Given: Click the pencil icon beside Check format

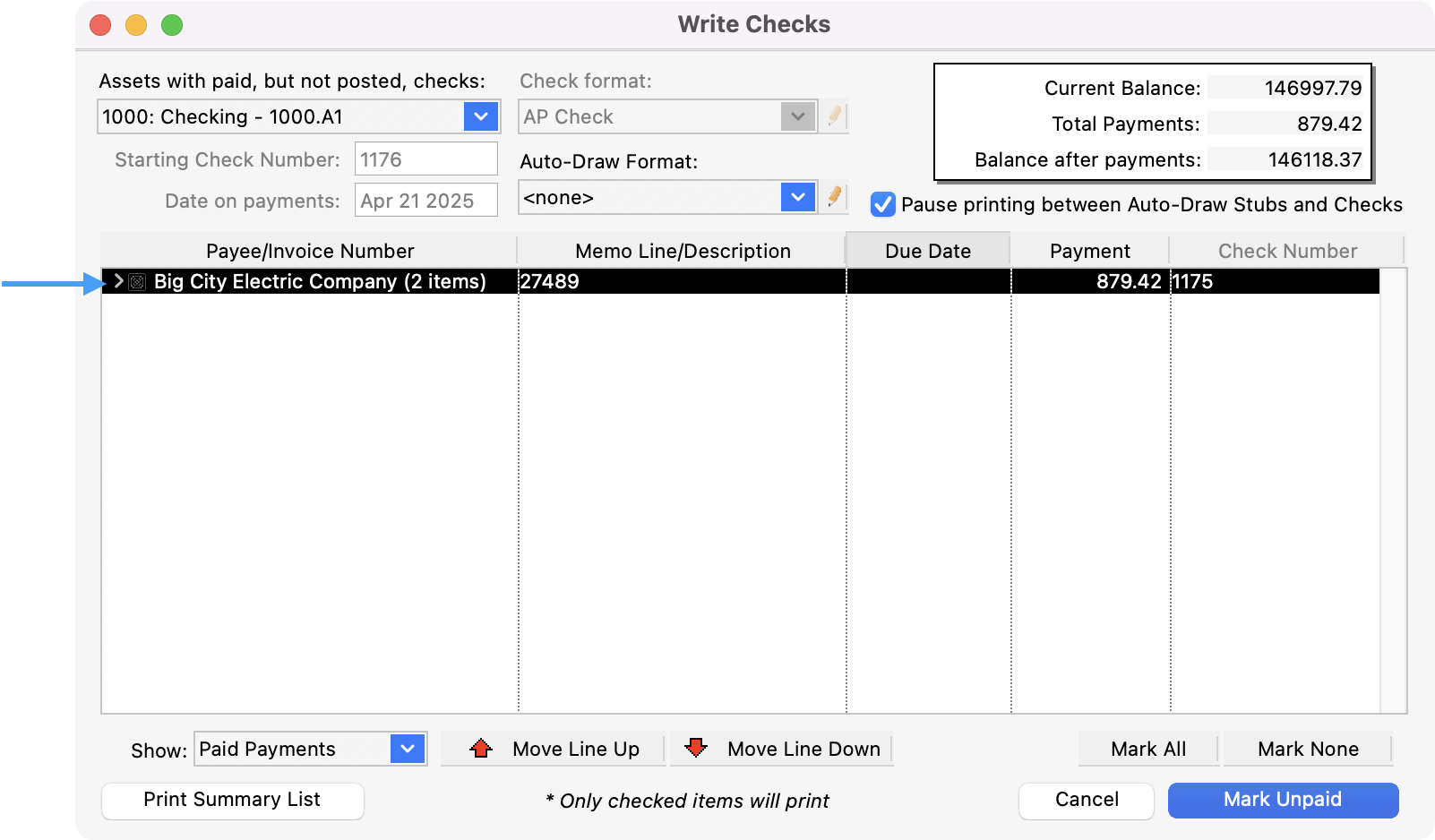Looking at the screenshot, I should tap(834, 116).
